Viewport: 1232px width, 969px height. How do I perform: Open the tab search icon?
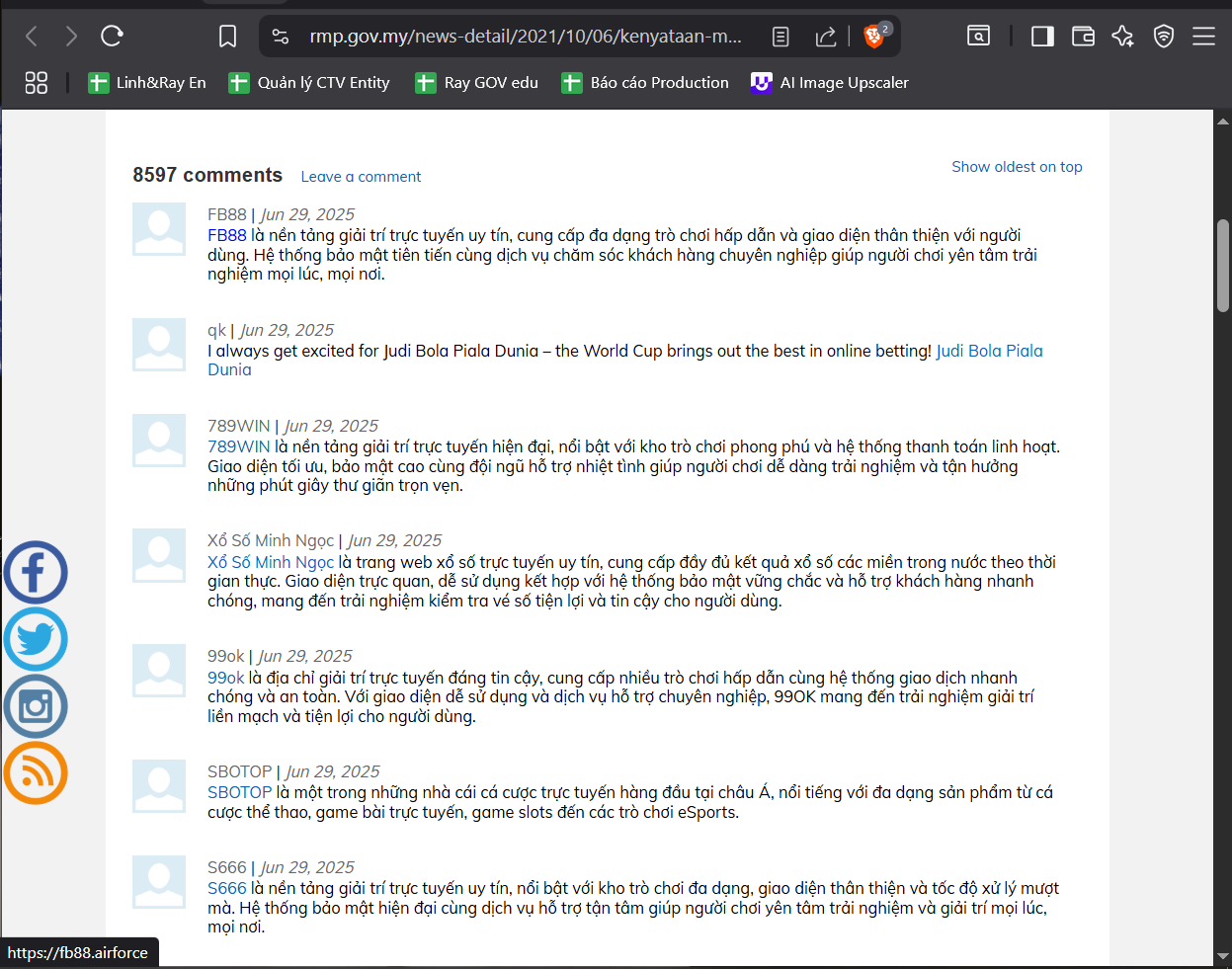[x=978, y=37]
